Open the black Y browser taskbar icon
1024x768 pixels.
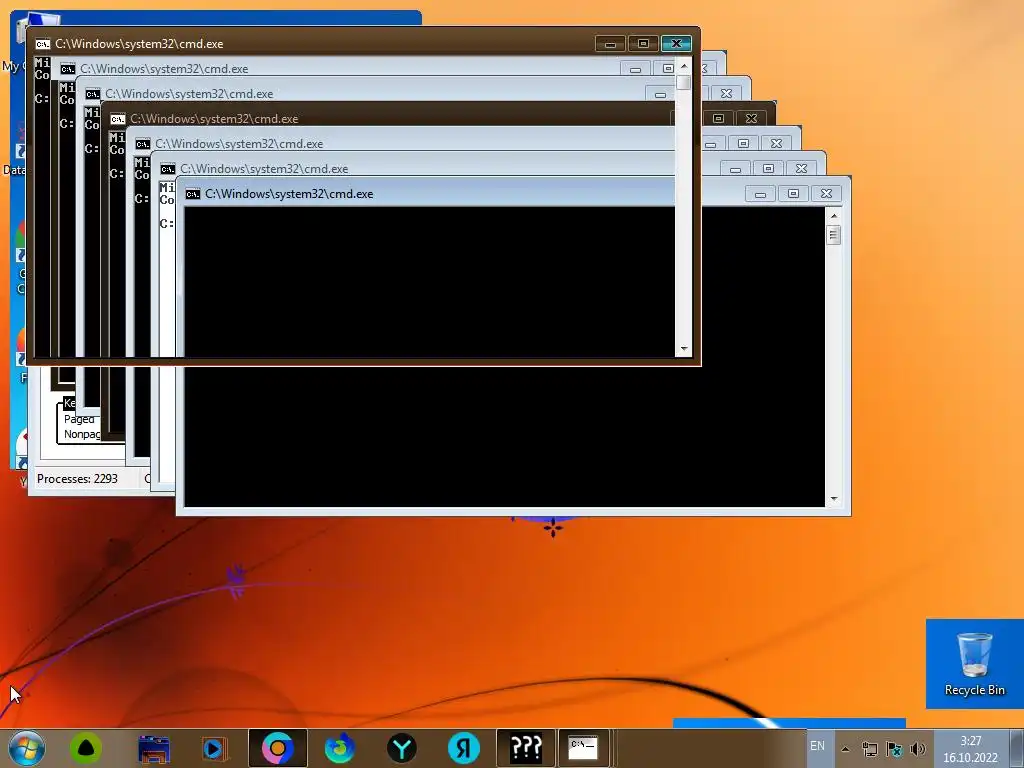pos(402,748)
